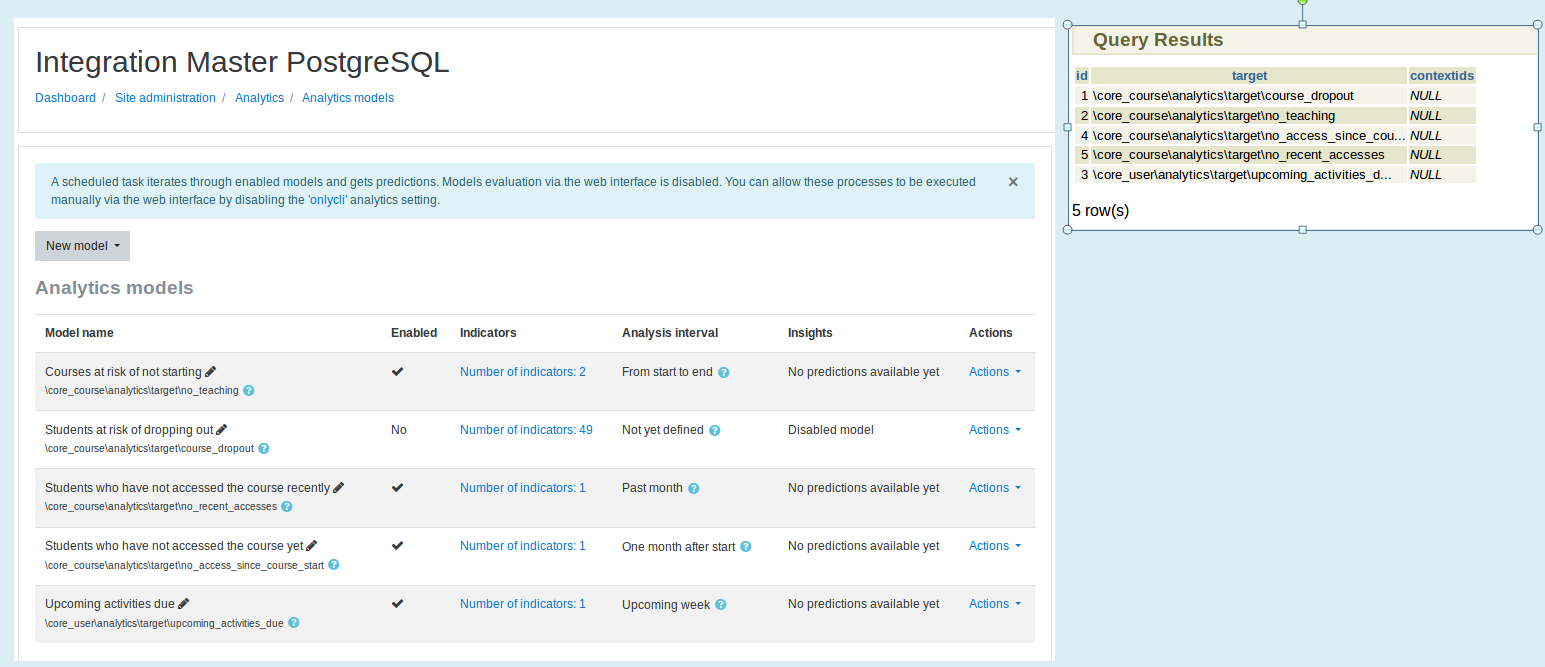This screenshot has width=1545, height=667.
Task: Show help for One month after start interval
Action: coord(746,547)
